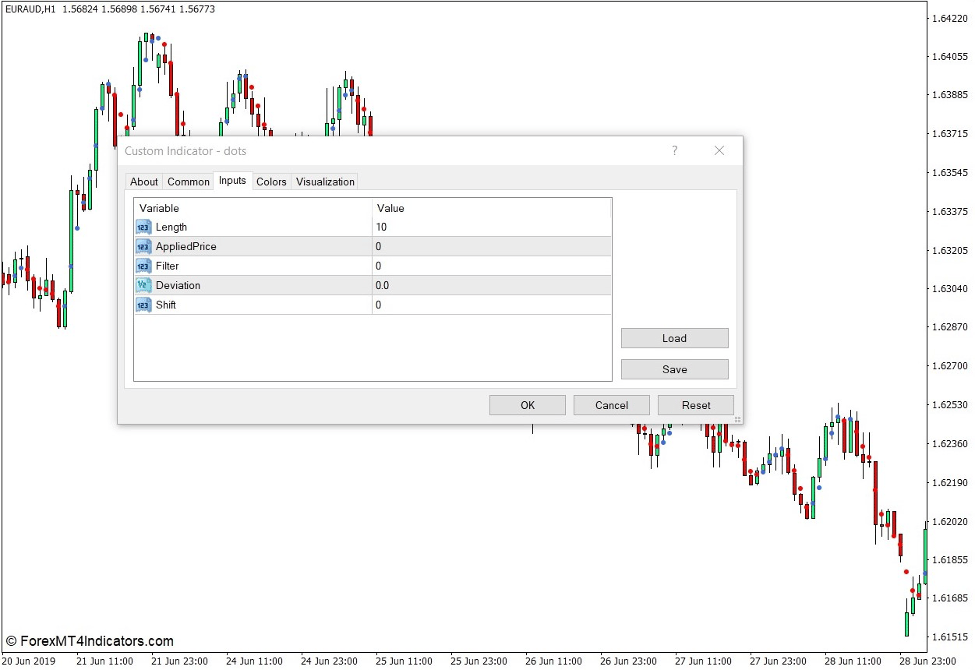
Task: Dismiss the dialog using Cancel
Action: 611,405
